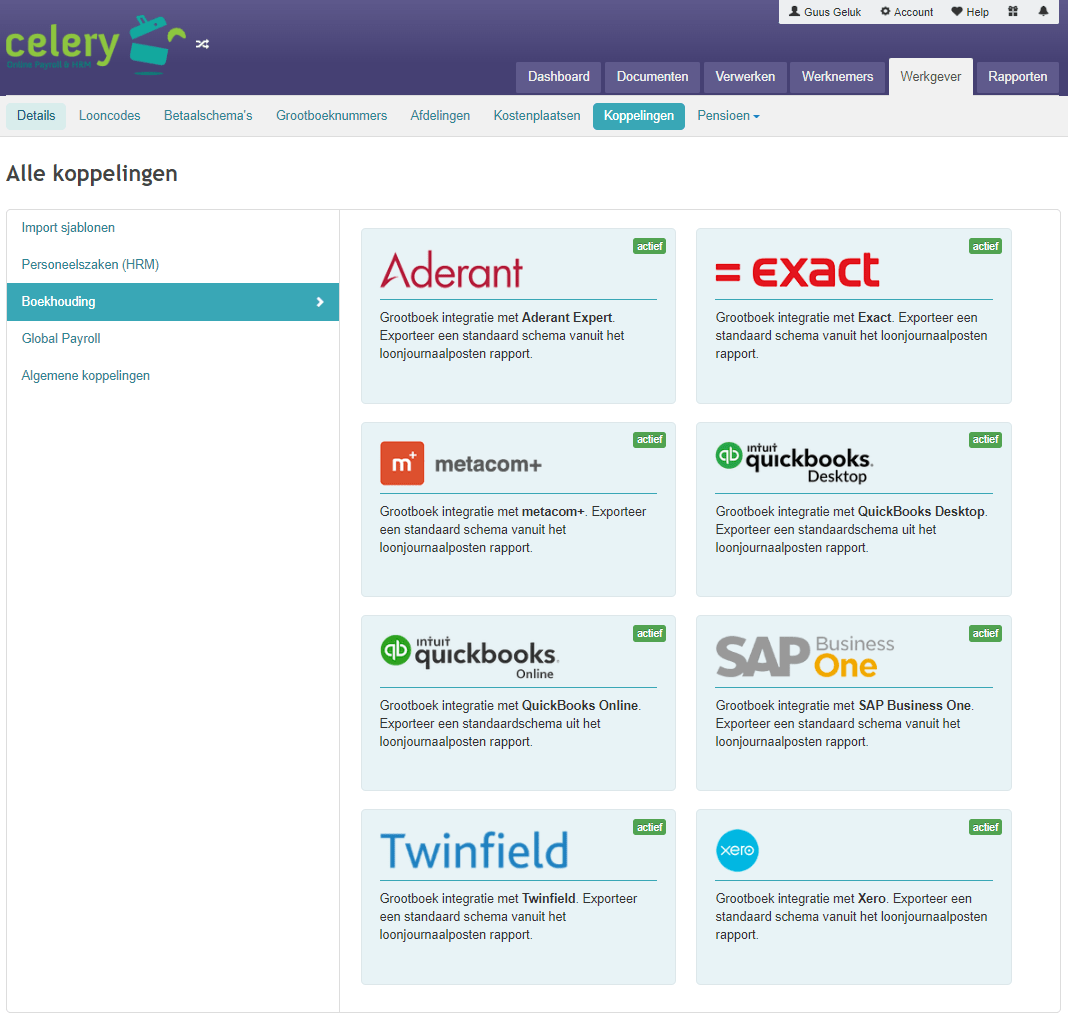Click the metacom+ description text
The width and height of the screenshot is (1068, 1021).
click(513, 529)
